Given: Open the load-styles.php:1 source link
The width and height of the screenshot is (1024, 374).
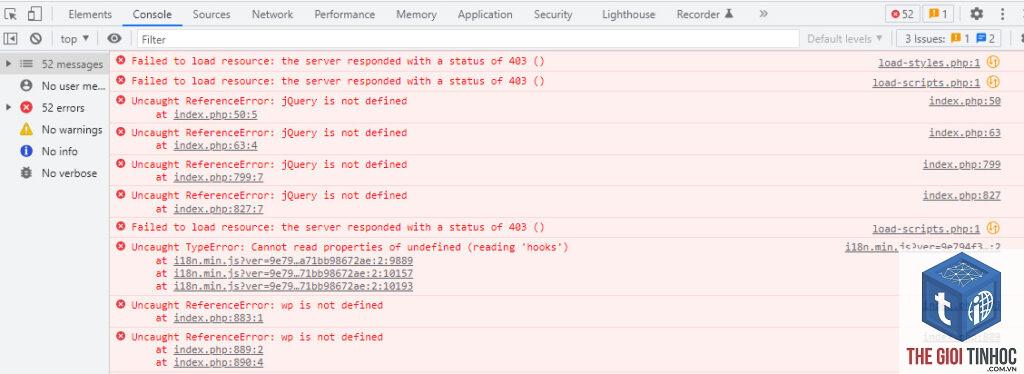Looking at the screenshot, I should coord(929,63).
